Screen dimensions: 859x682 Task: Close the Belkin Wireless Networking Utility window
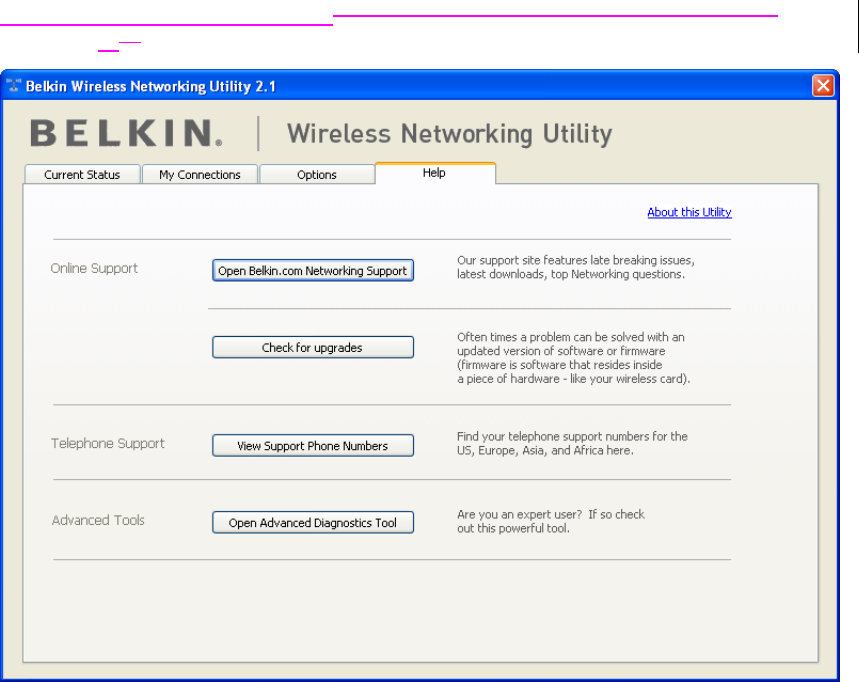coord(823,85)
